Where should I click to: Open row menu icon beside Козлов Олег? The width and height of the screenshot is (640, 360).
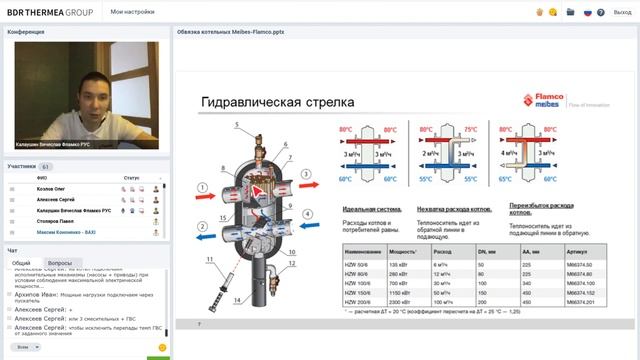pyautogui.click(x=12, y=189)
